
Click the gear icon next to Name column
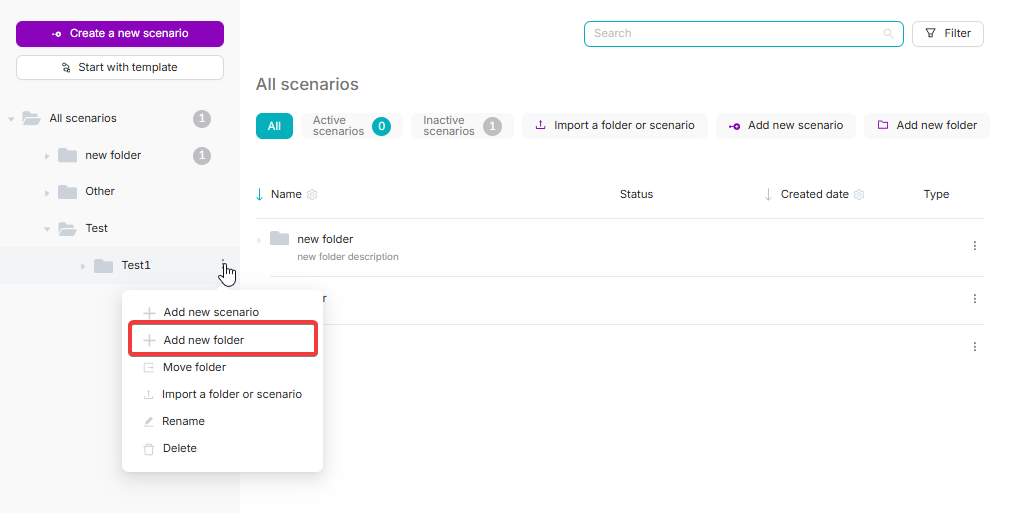click(312, 195)
